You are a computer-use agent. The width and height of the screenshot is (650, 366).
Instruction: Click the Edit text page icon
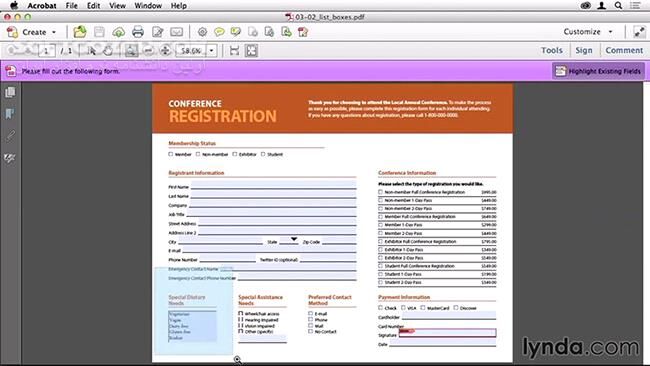pos(158,32)
